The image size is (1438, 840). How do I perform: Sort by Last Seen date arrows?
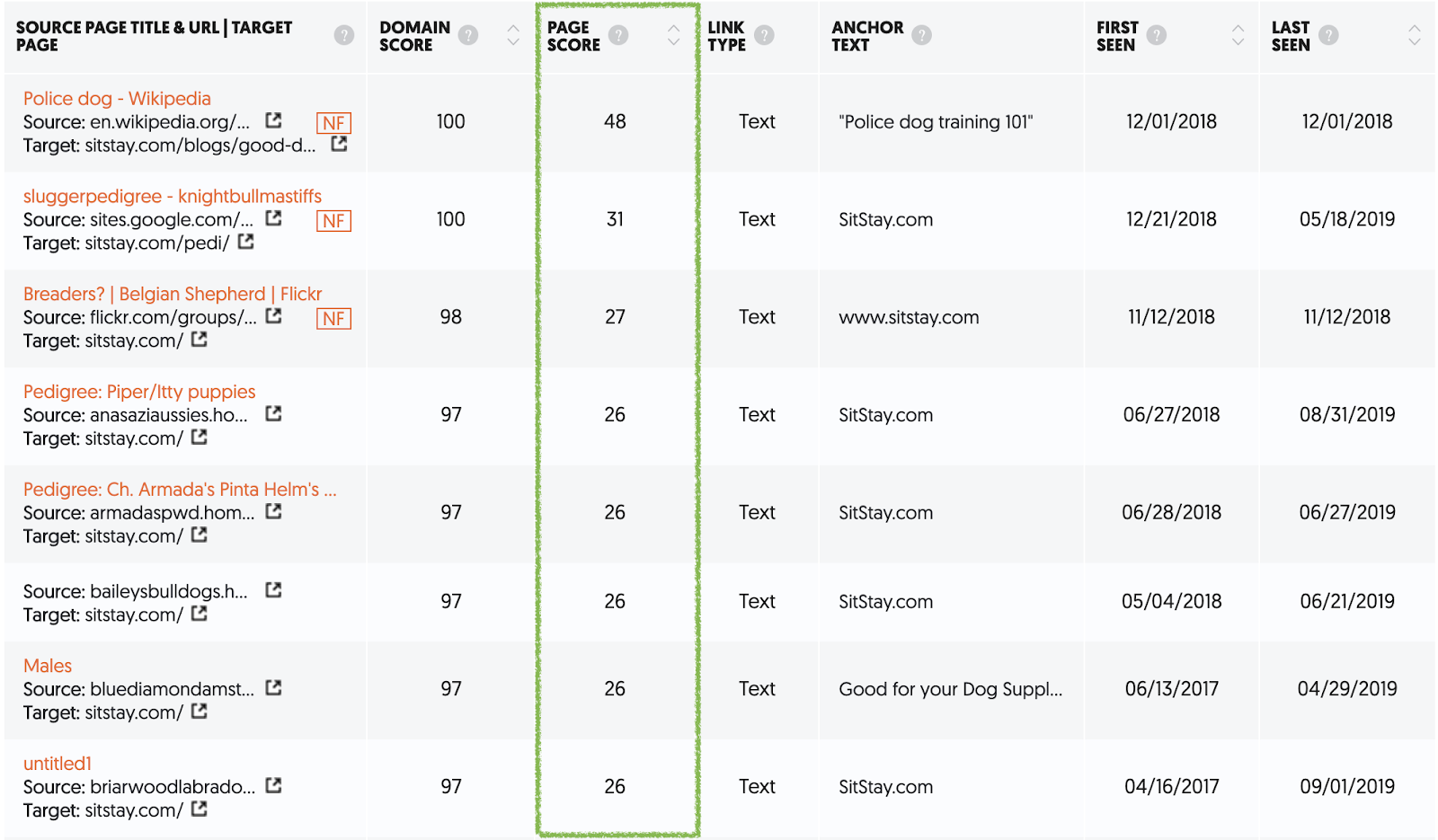[x=1415, y=35]
